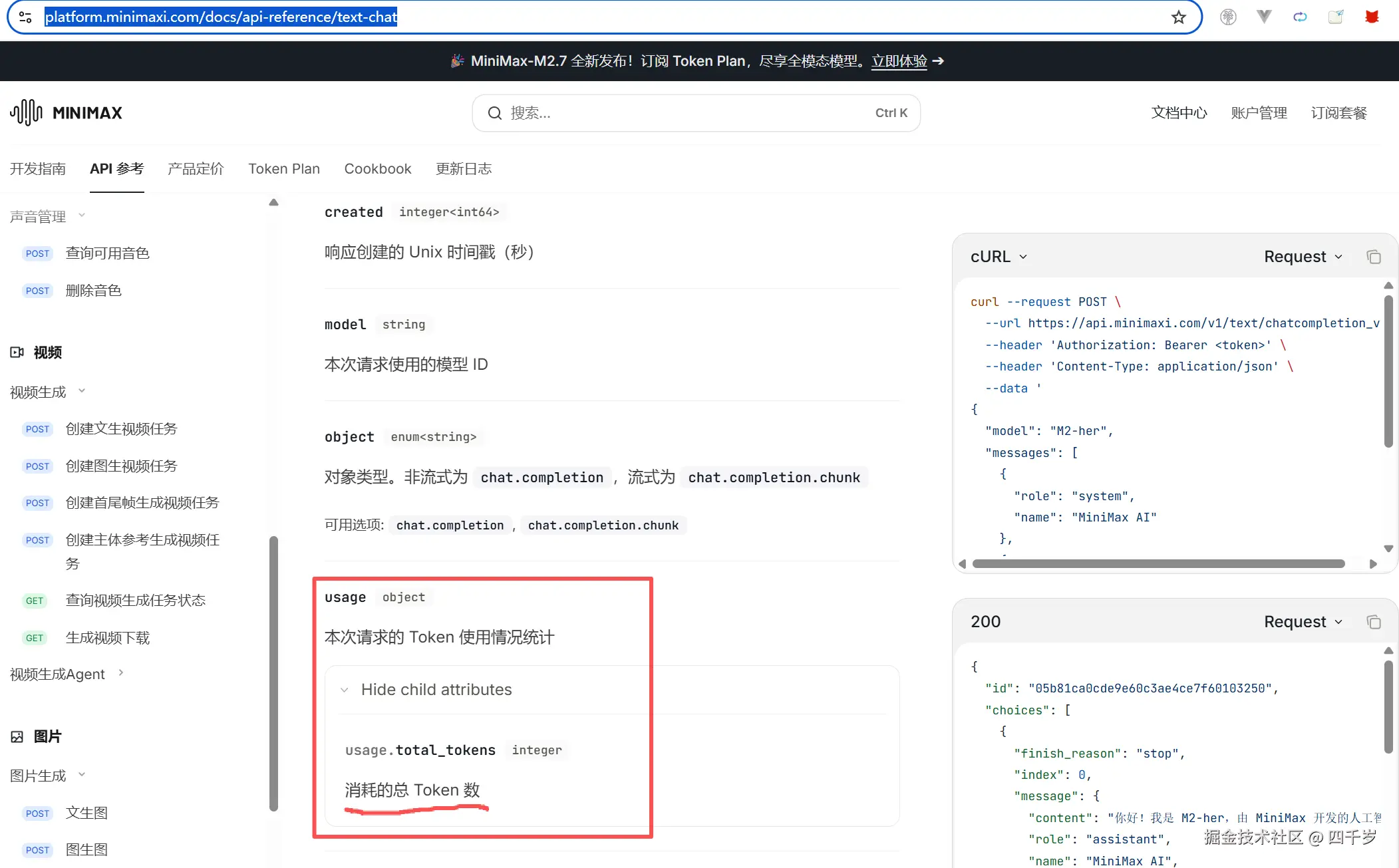Switch to the Cookbook tab
The height and width of the screenshot is (868, 1399).
pos(377,169)
